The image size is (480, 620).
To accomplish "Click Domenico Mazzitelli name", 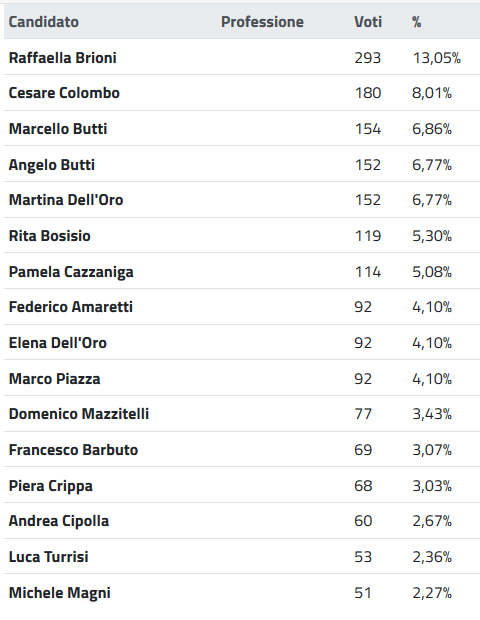I will point(79,414).
